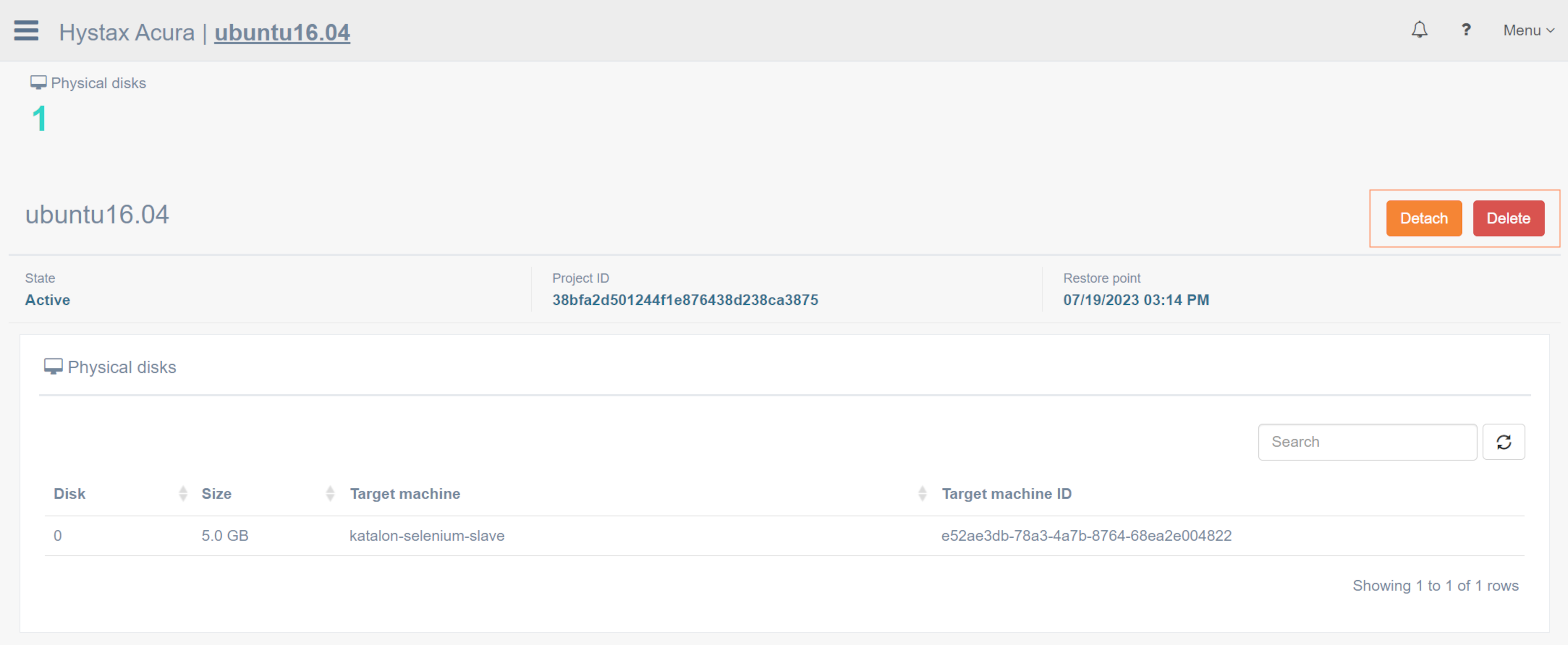Focus the Search input field
1568x645 pixels.
tap(1367, 442)
